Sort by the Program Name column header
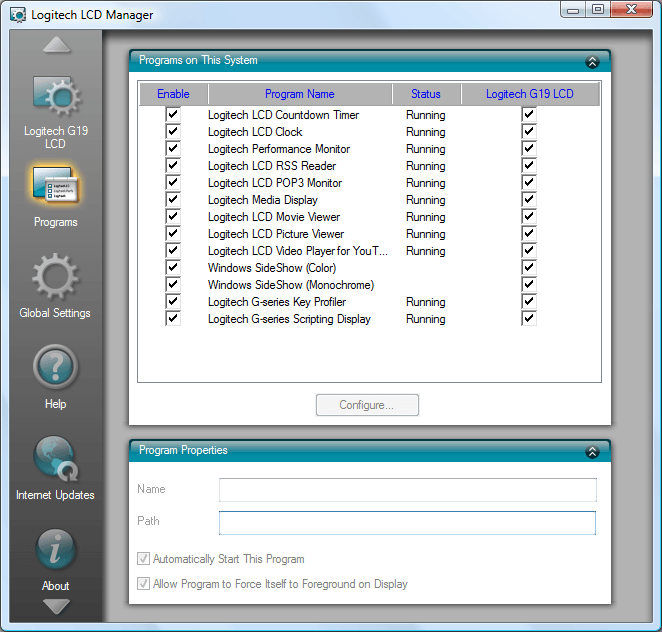Viewport: 662px width, 632px height. click(300, 94)
